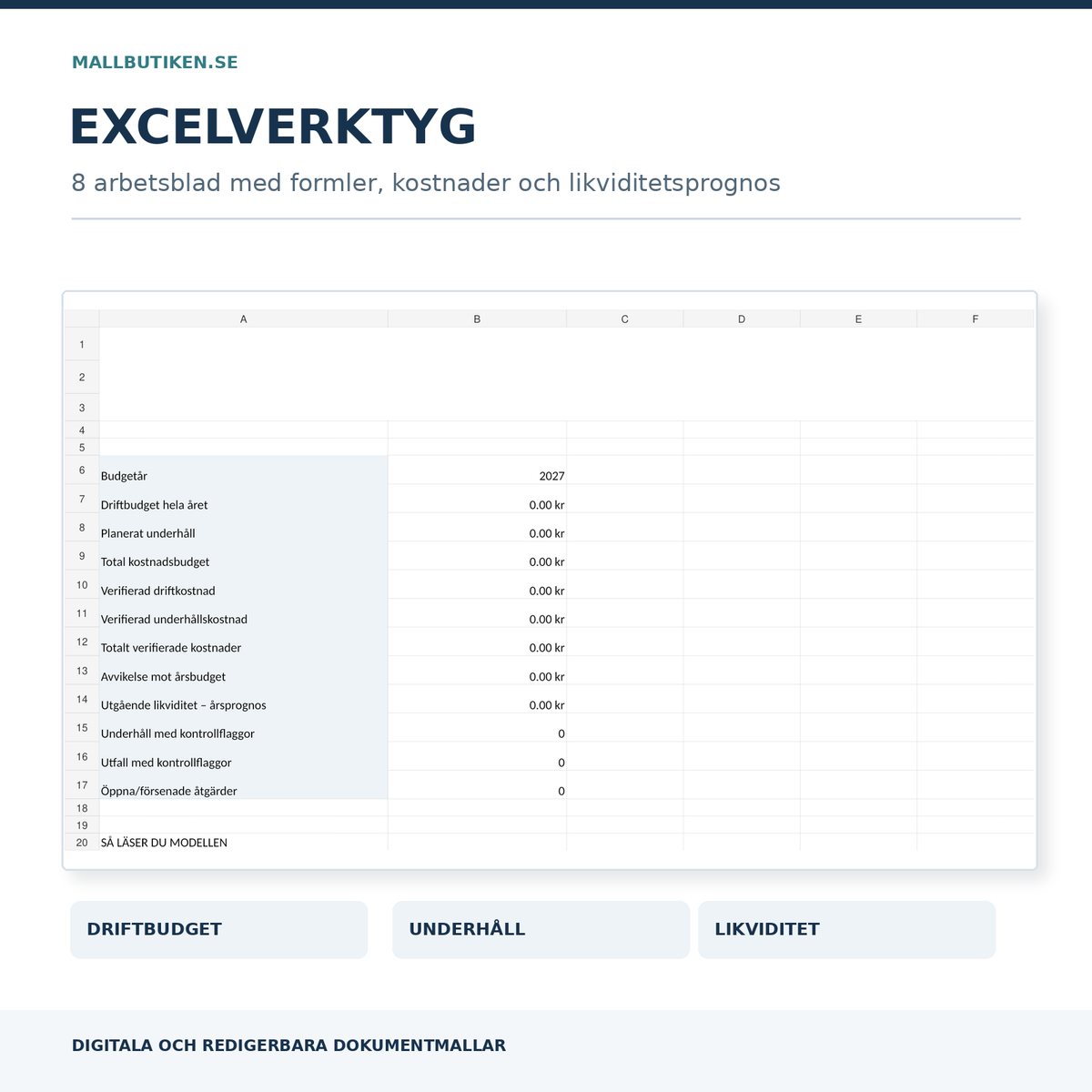
Task: Click the Planerat underhåll cell
Action: 243,528
